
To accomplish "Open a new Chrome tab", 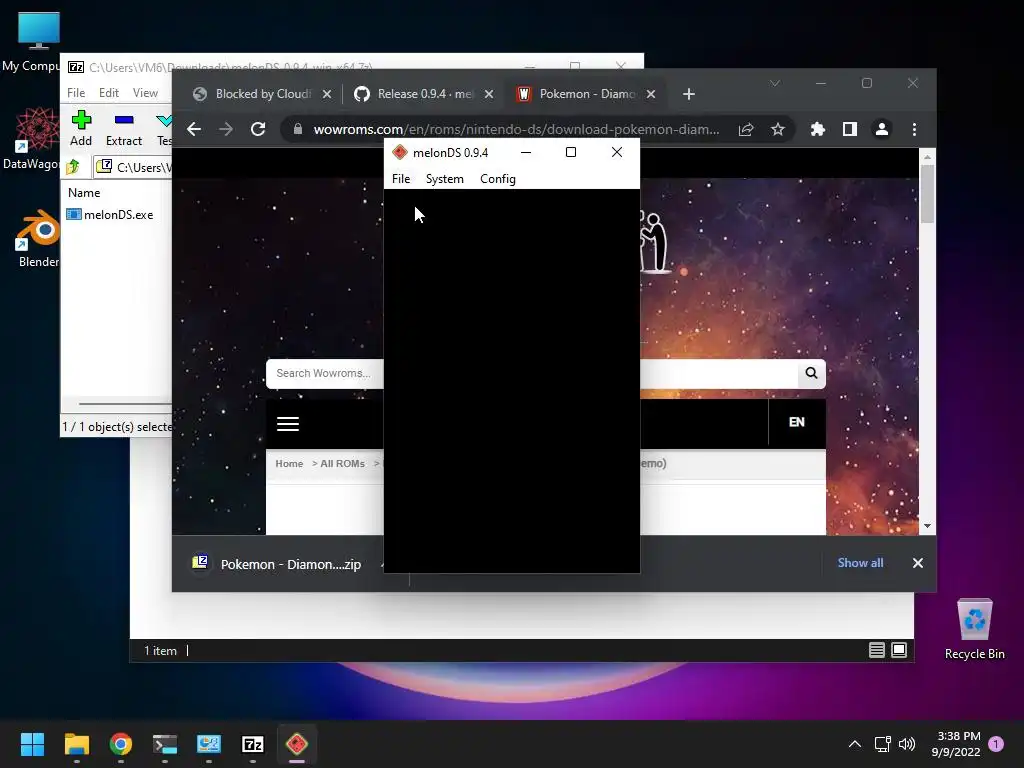I will tap(688, 94).
